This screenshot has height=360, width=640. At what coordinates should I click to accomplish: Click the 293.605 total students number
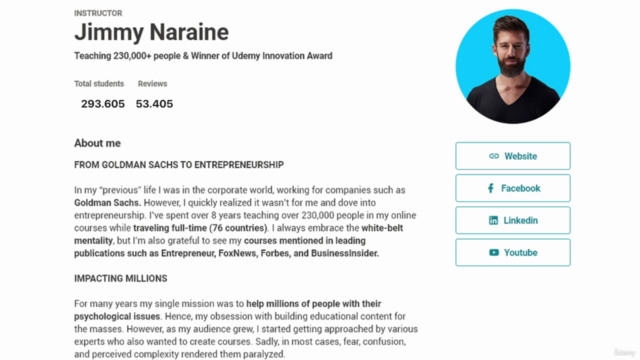[103, 104]
